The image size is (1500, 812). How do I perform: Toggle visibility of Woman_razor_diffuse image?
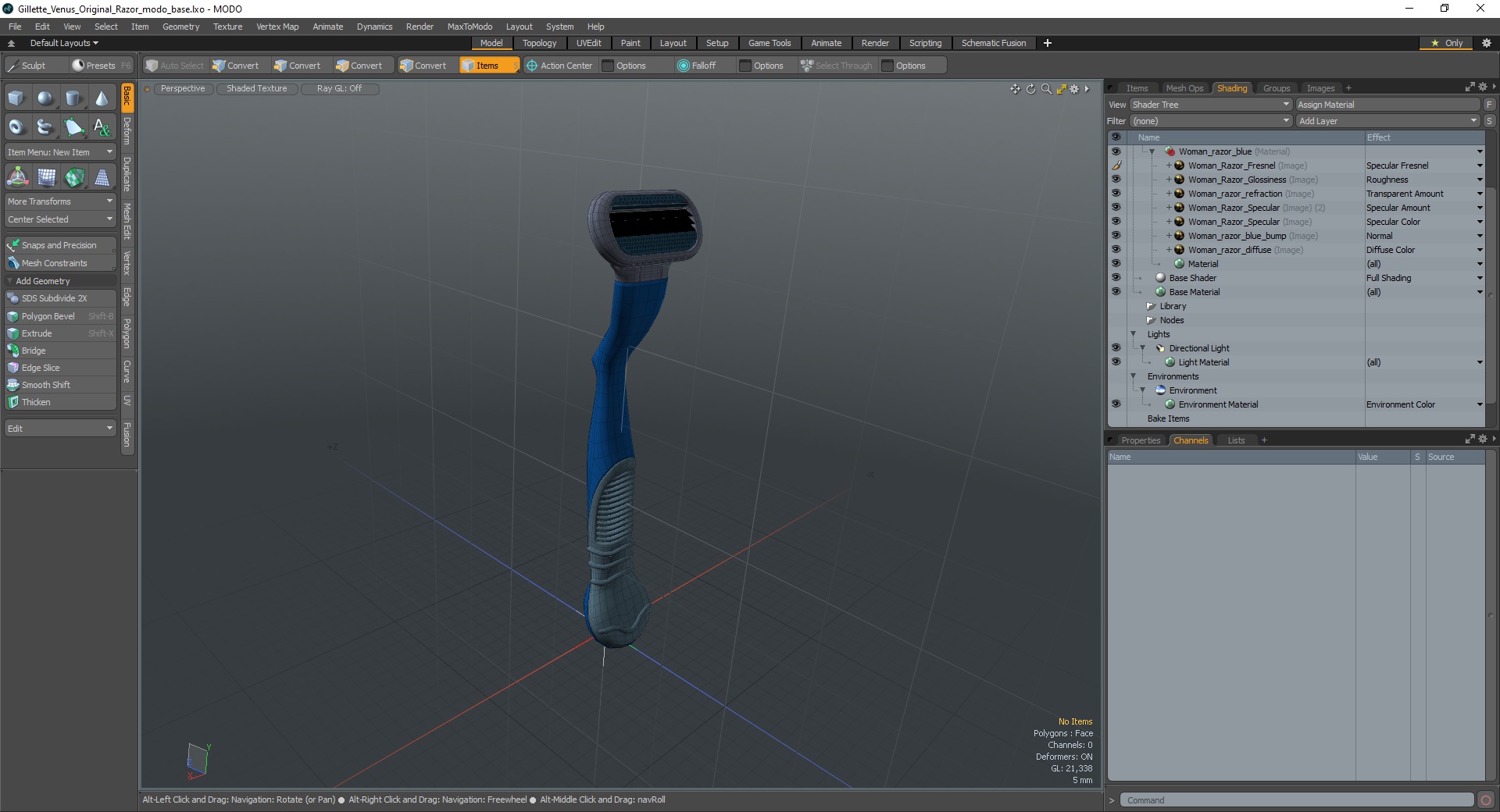click(1116, 250)
